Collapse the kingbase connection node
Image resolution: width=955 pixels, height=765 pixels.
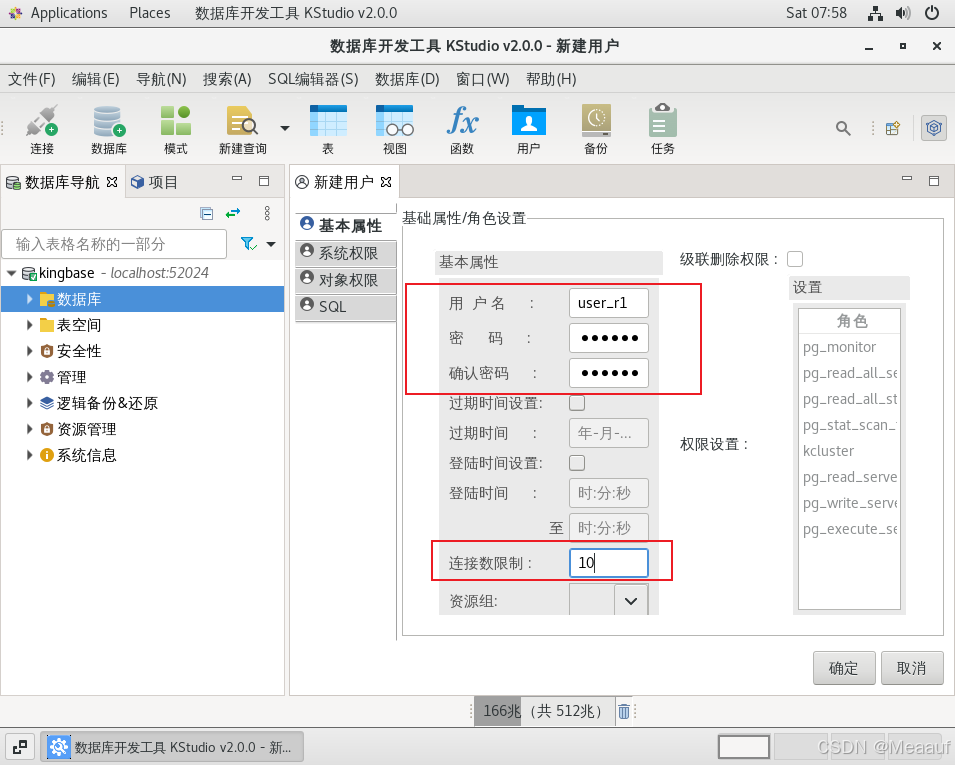click(x=11, y=273)
